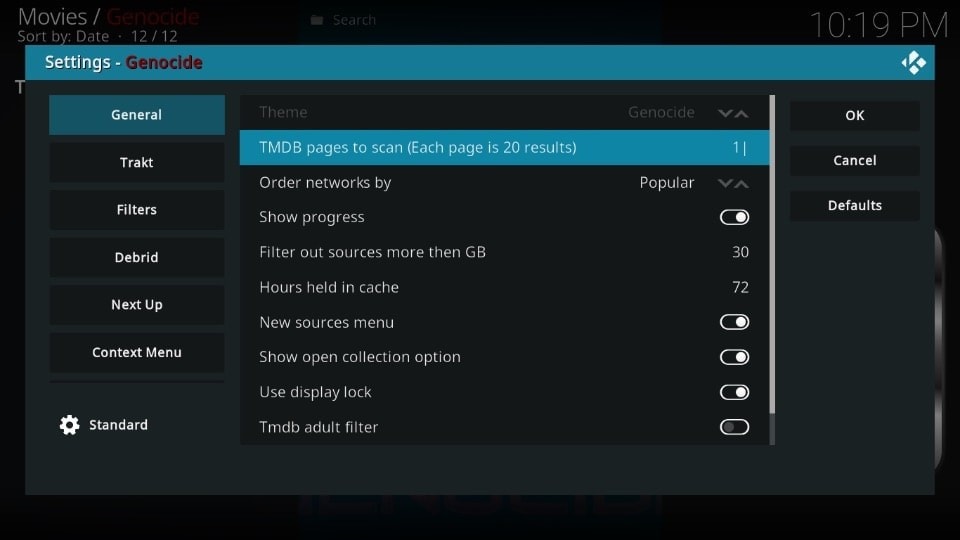
Task: Click the Theme up arrow
Action: (x=741, y=113)
